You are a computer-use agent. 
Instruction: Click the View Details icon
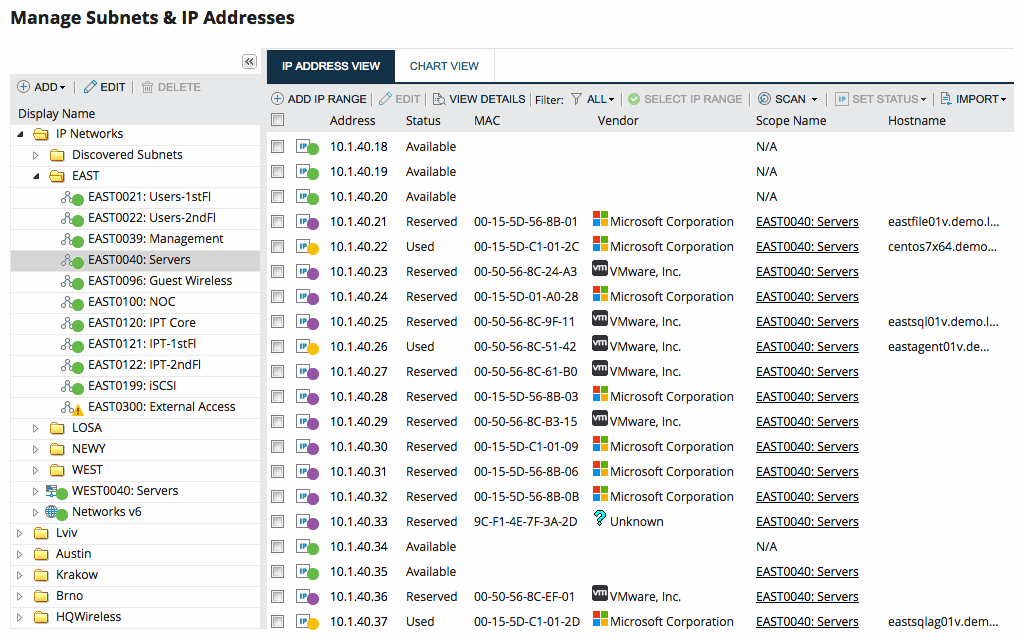(x=439, y=99)
